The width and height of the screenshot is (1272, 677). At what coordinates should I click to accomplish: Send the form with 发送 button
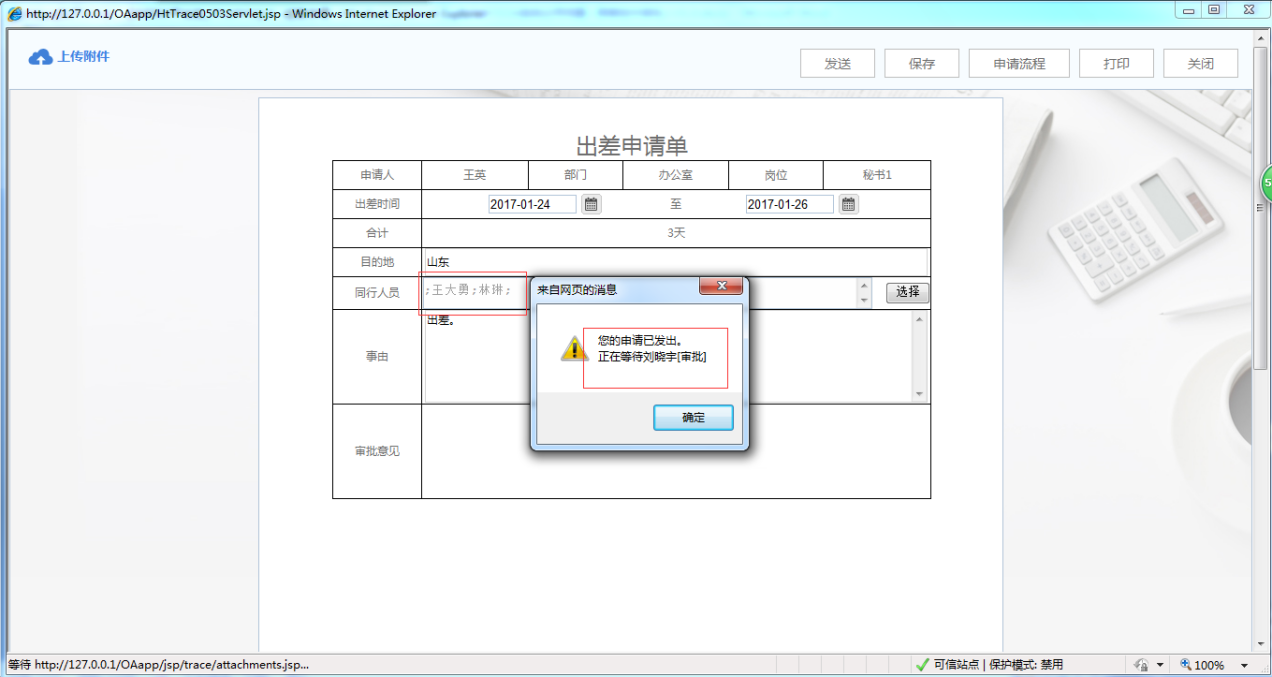(837, 62)
